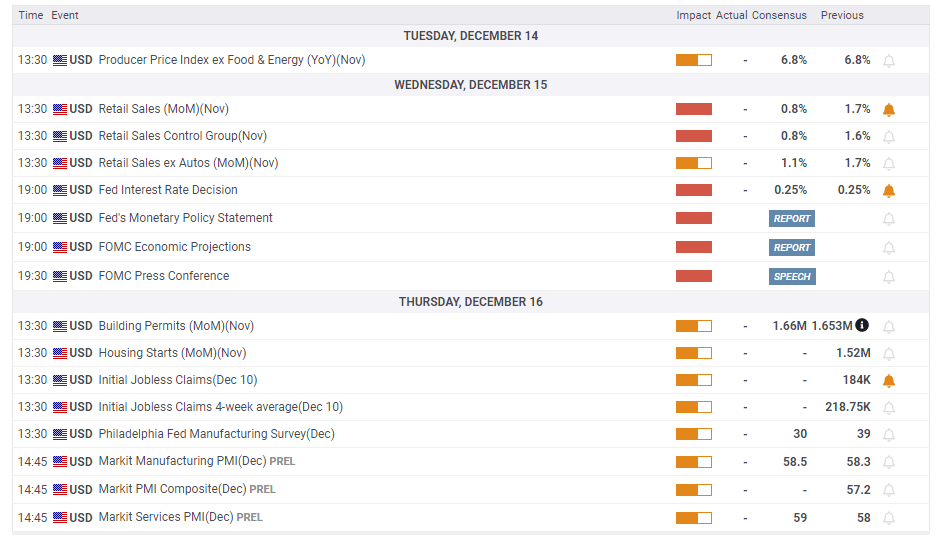938x540 pixels.
Task: Click bell icon for Housing Starts row
Action: (888, 353)
